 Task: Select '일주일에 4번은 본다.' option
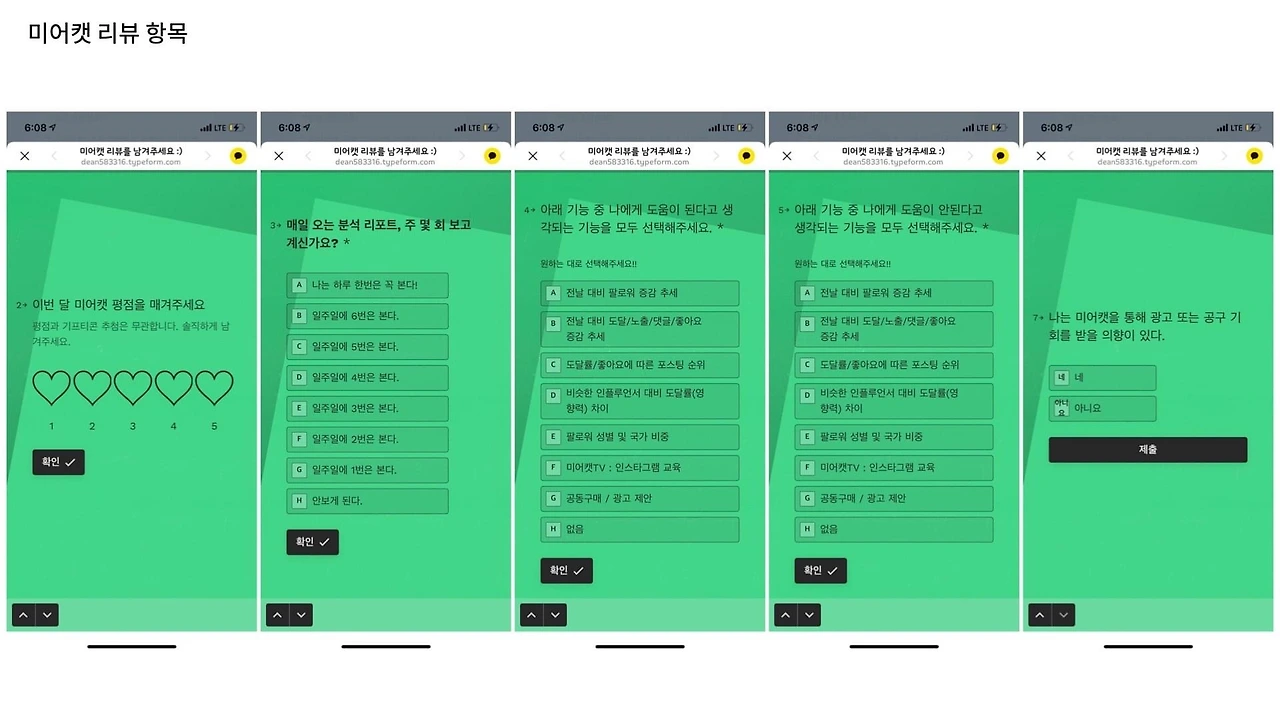tap(367, 378)
